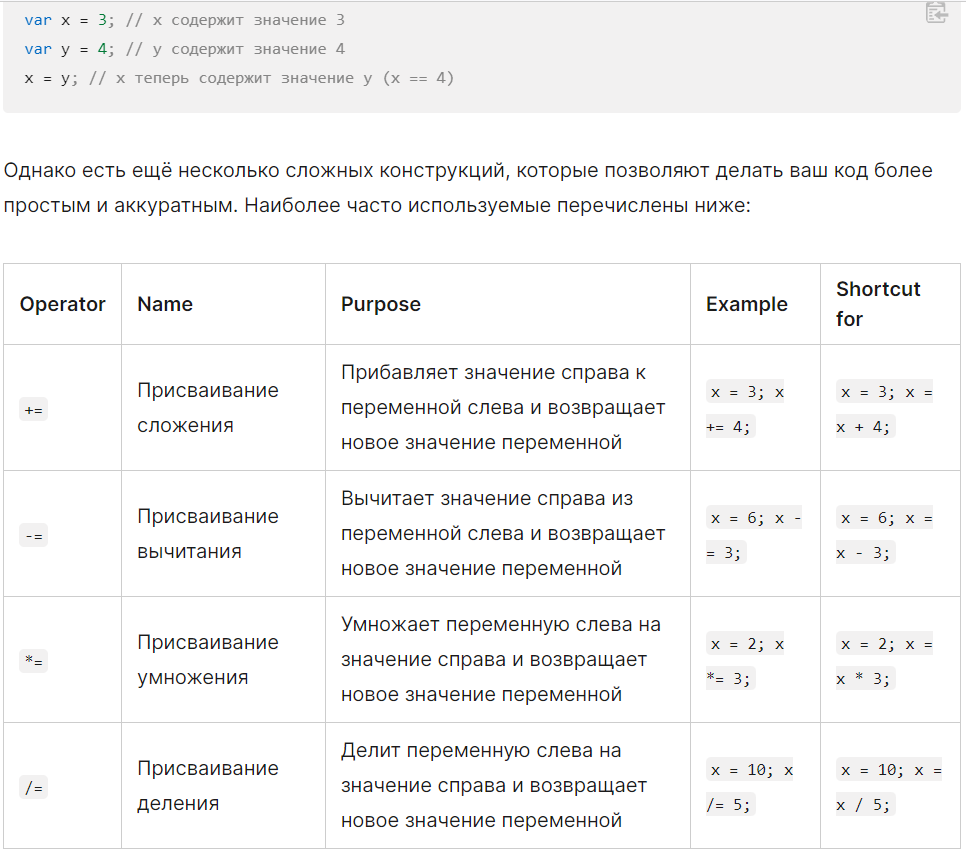The height and width of the screenshot is (849, 966).
Task: Click the 'Присваивание вычитания' cell
Action: [x=208, y=534]
